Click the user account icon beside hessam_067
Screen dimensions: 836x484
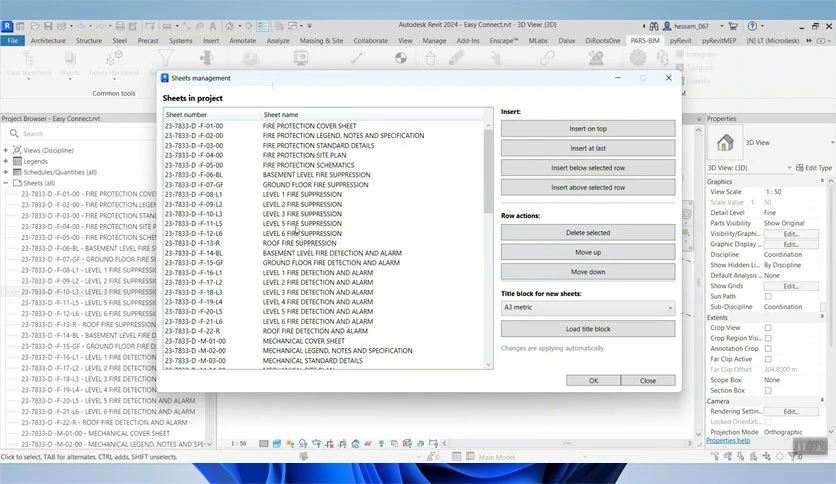(667, 26)
